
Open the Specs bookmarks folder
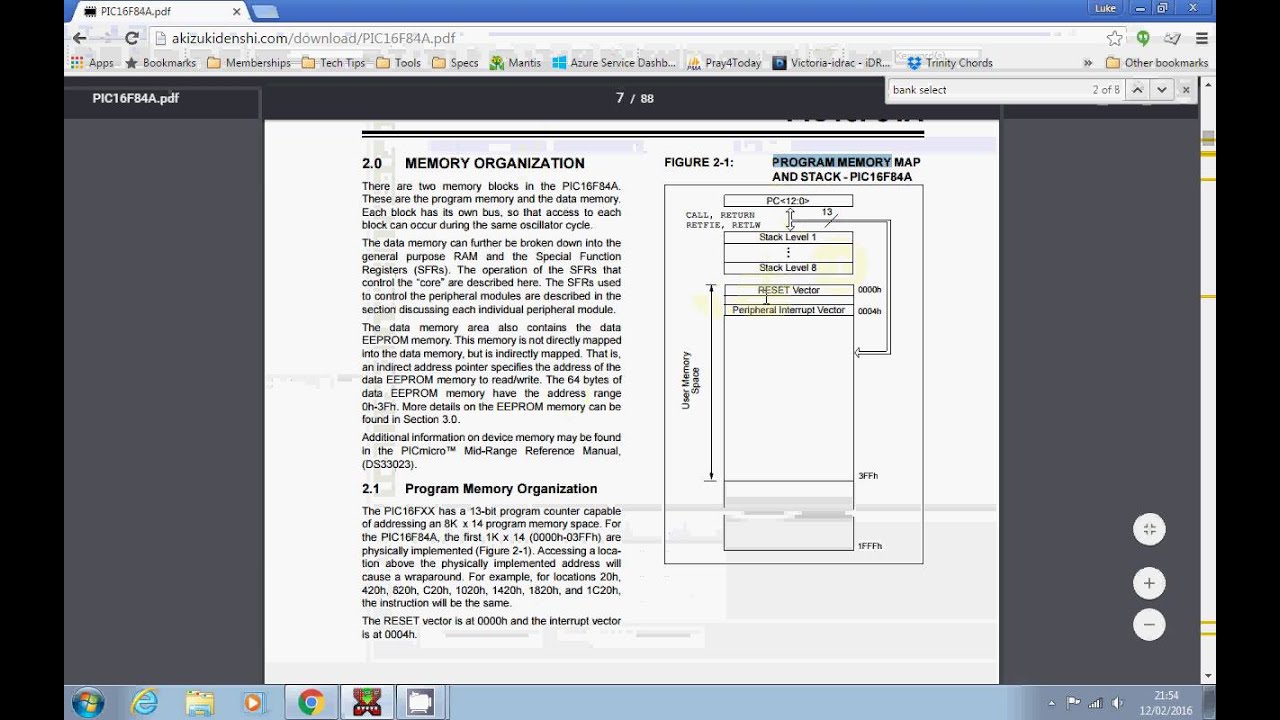(x=455, y=62)
